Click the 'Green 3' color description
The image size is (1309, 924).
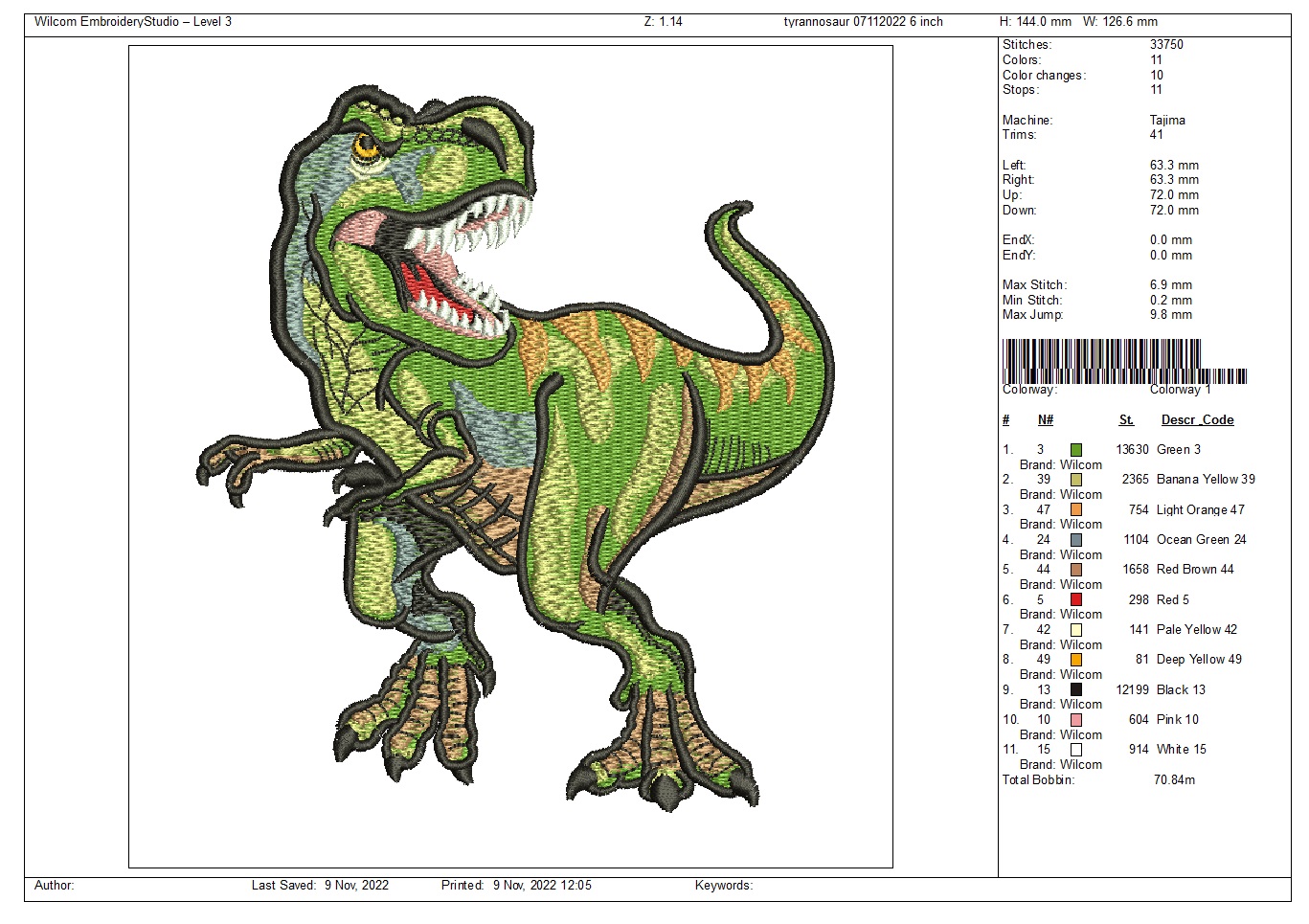[x=1179, y=450]
